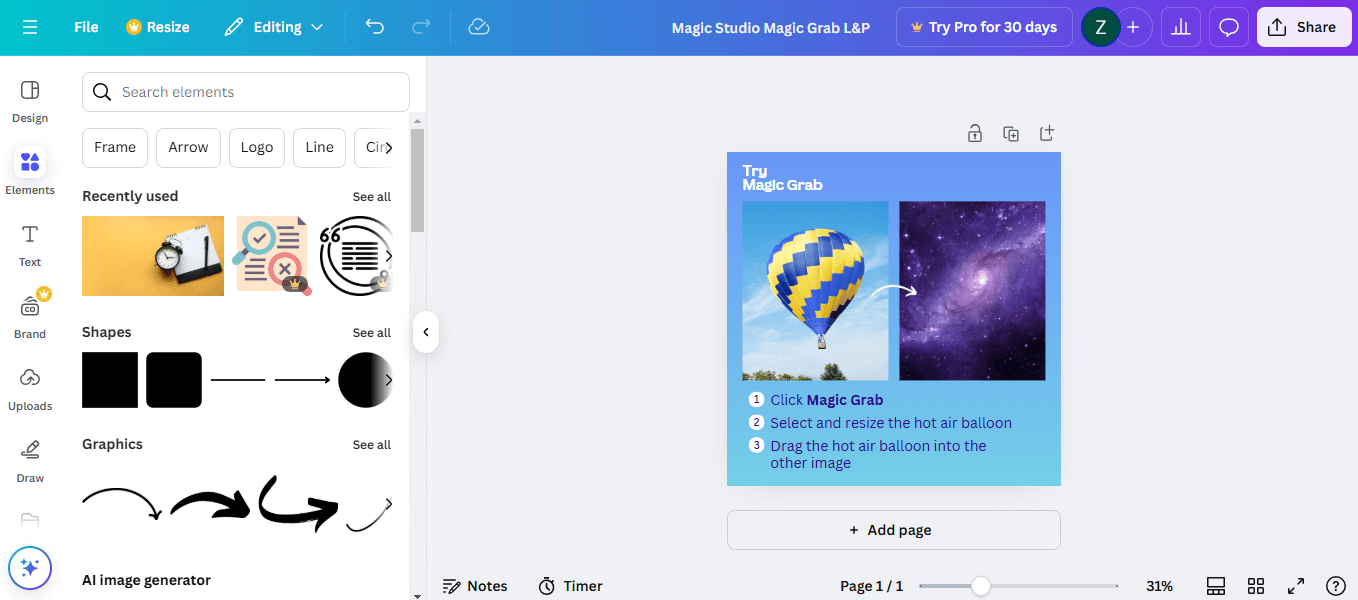This screenshot has height=600, width=1358.
Task: Click the cloud save status icon
Action: click(x=479, y=27)
